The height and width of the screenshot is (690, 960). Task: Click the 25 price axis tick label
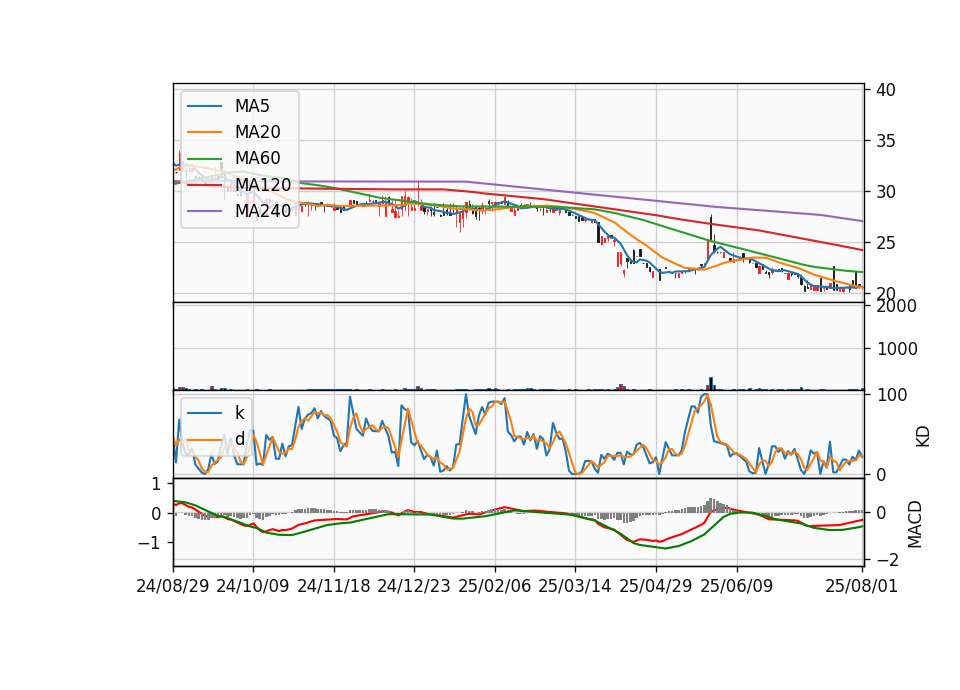(x=886, y=244)
